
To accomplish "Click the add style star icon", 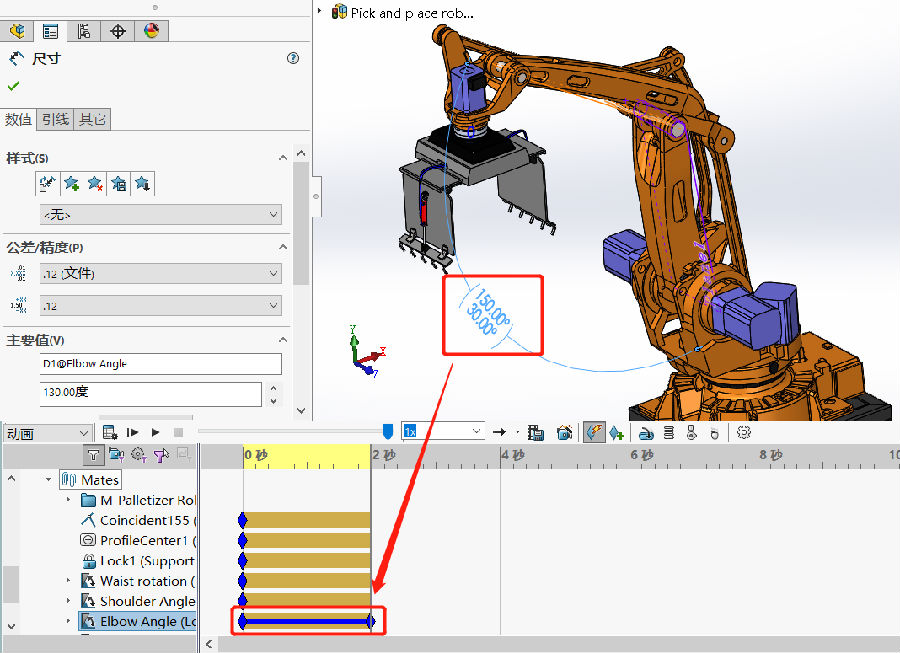I will [x=71, y=183].
